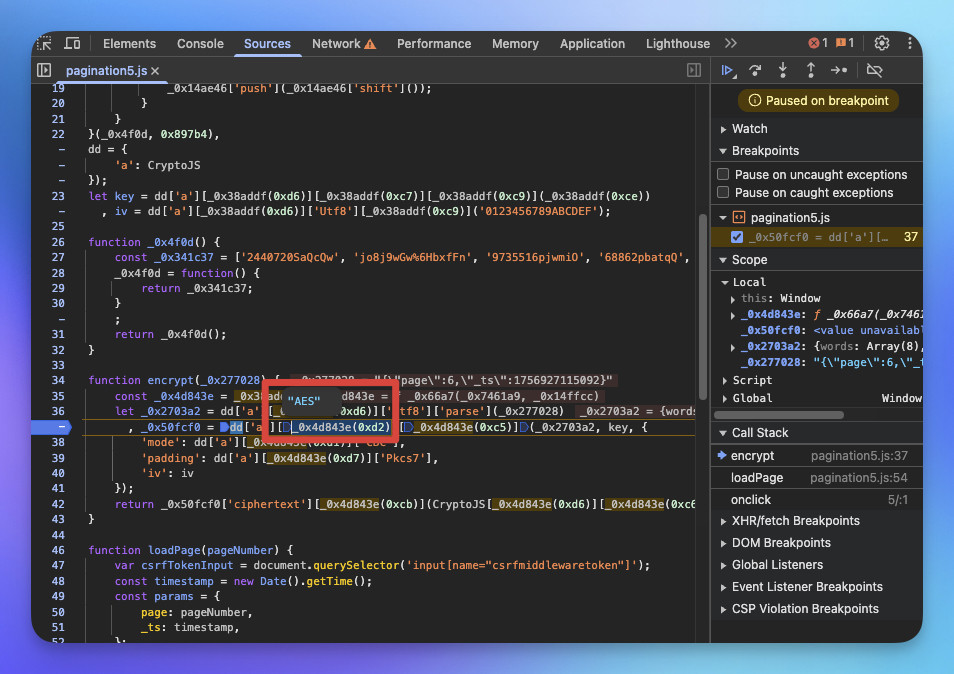Select onclick call stack frame
This screenshot has width=954, height=674.
pos(816,499)
